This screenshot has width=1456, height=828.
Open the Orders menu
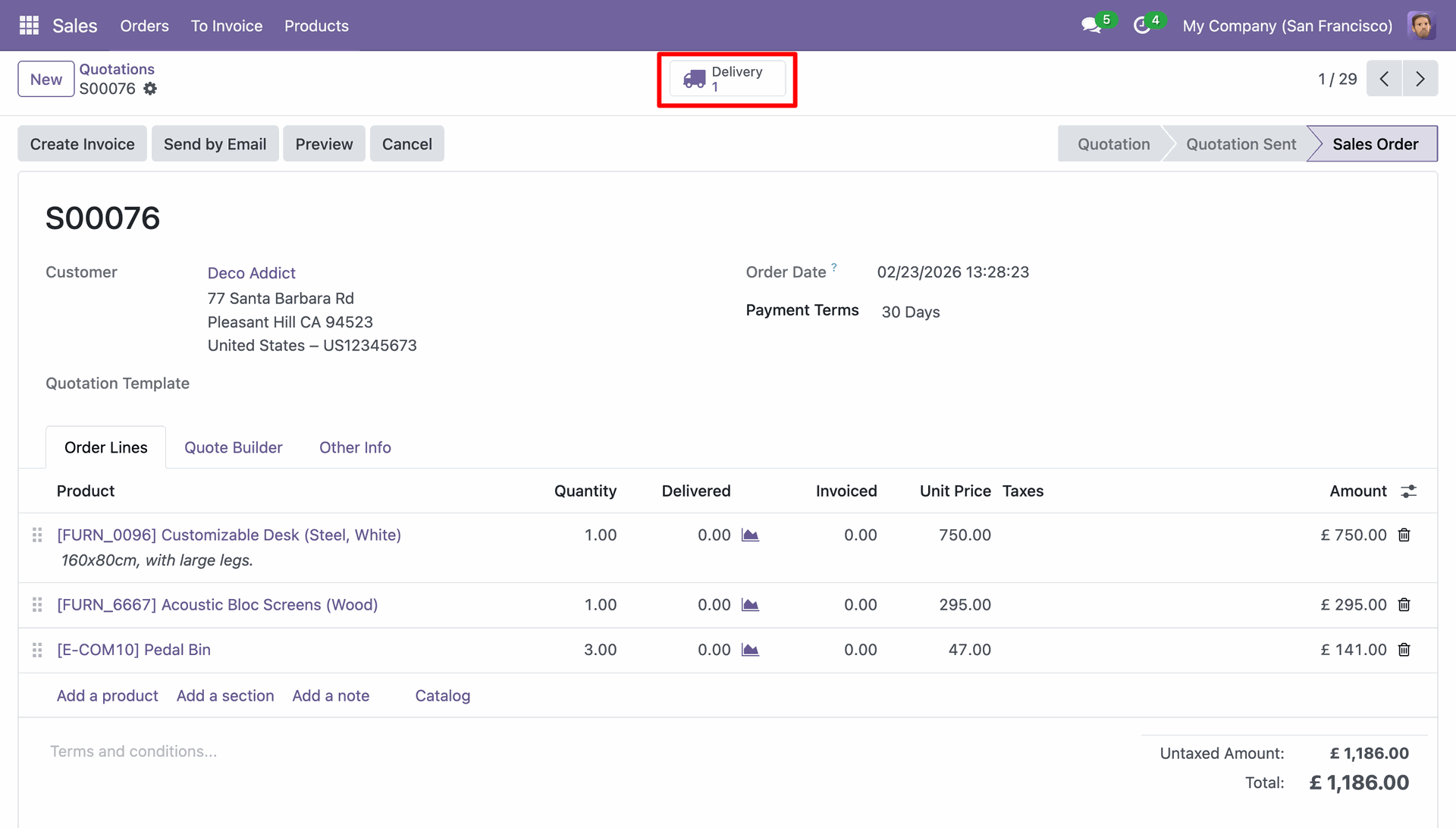(x=144, y=26)
